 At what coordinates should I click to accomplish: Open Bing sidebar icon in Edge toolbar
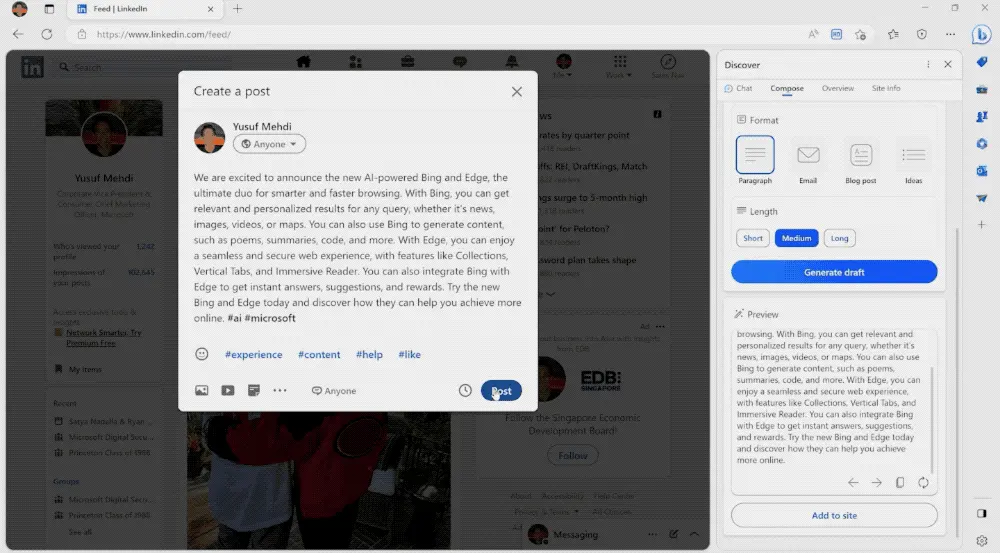click(982, 34)
